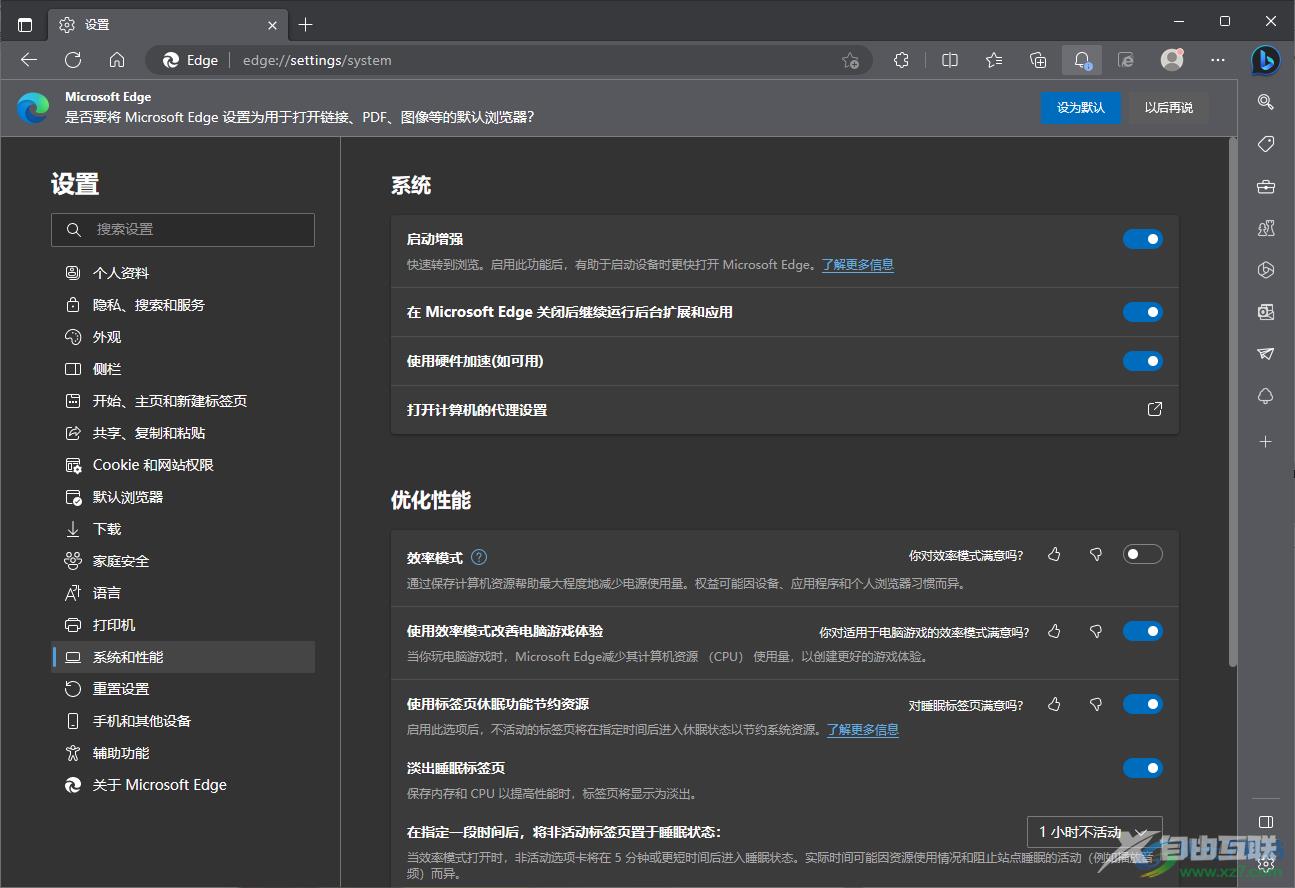Open the sidebar Outlook icon
Image resolution: width=1295 pixels, height=888 pixels.
tap(1265, 312)
